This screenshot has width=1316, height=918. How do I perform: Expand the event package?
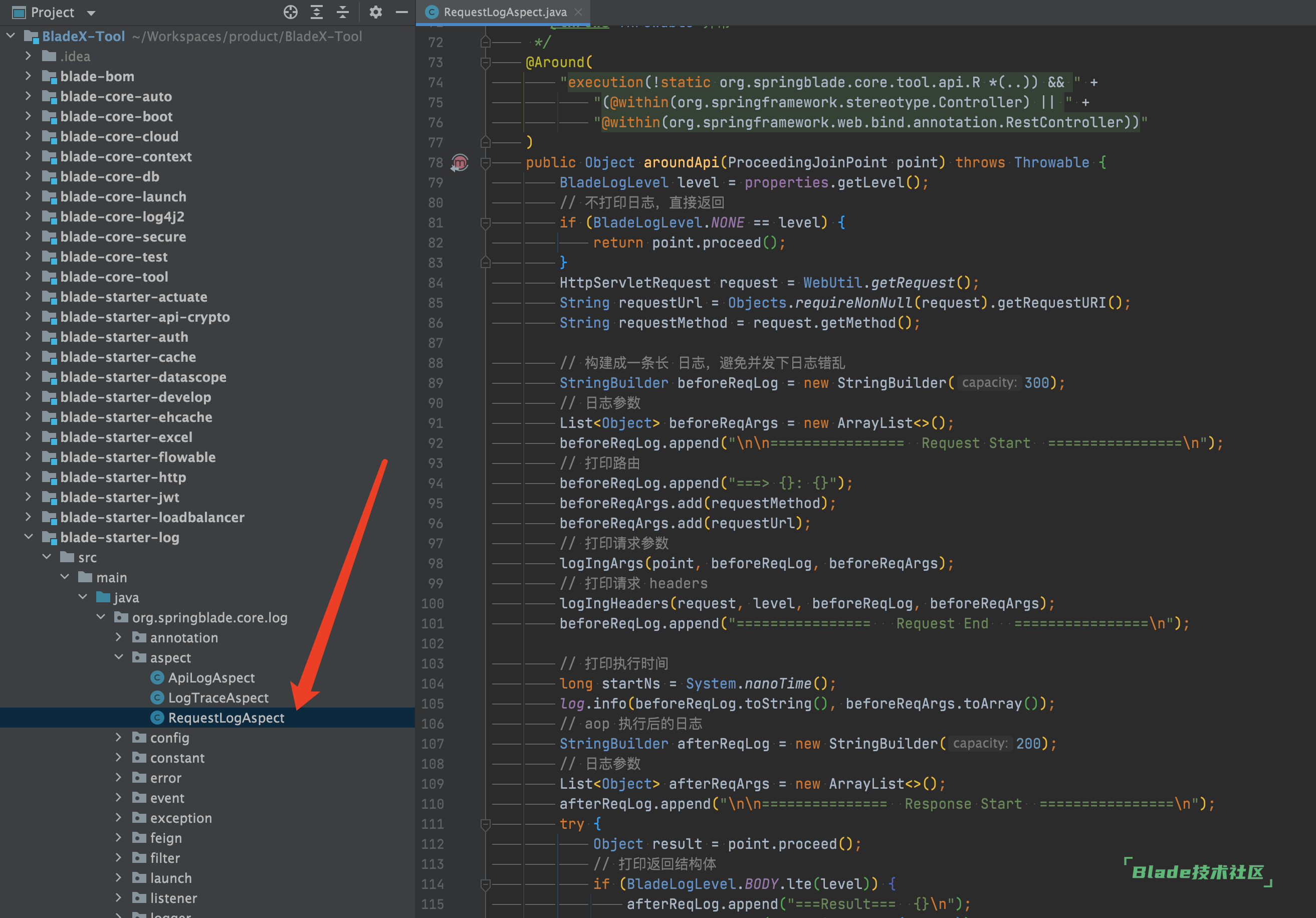pos(118,798)
